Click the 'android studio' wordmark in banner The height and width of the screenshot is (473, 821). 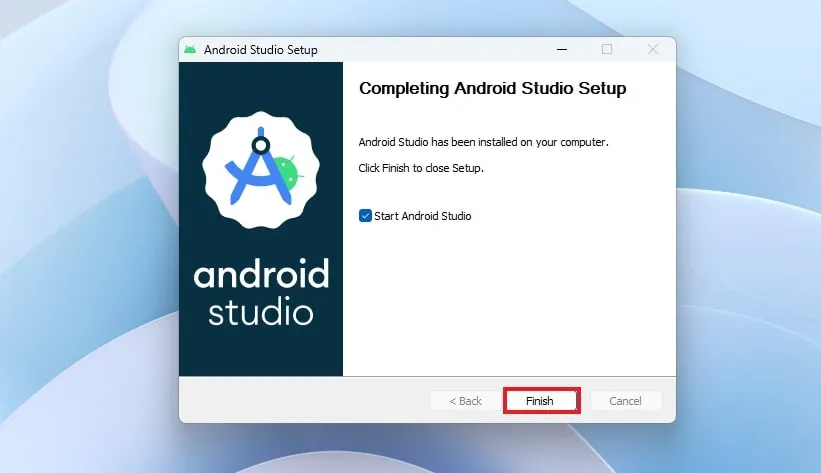261,291
